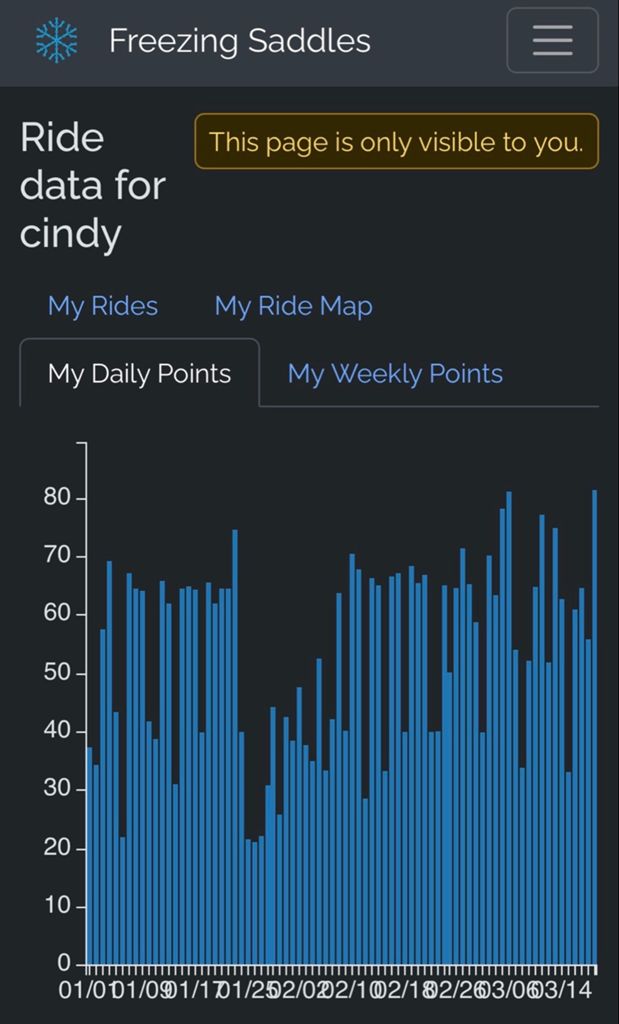The image size is (619, 1024).
Task: Click the rightmost bar in the chart
Action: pyautogui.click(x=595, y=727)
